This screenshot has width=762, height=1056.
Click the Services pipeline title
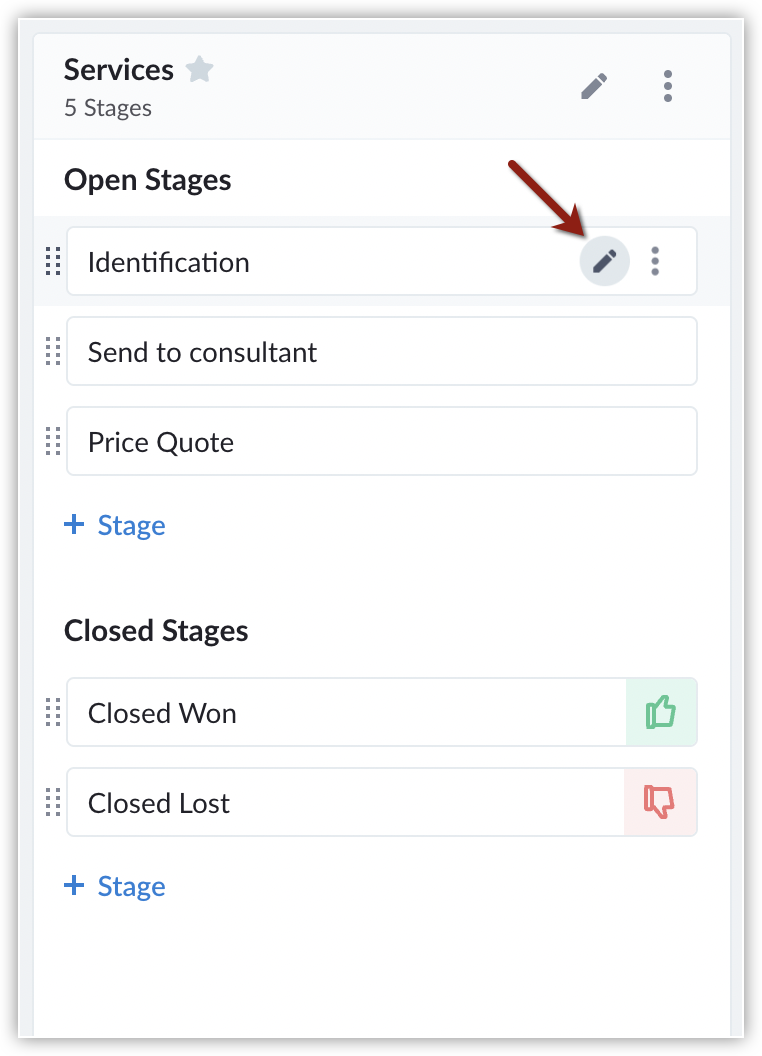coord(119,70)
